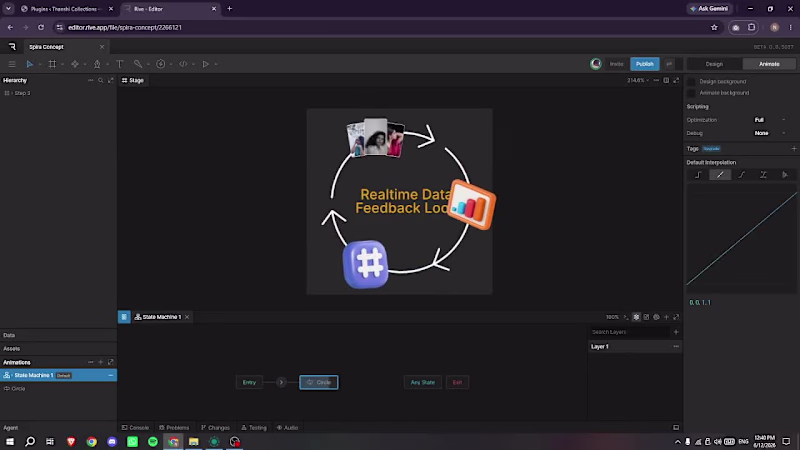Open stage zoom percentage dropdown
The width and height of the screenshot is (800, 450).
pos(638,81)
